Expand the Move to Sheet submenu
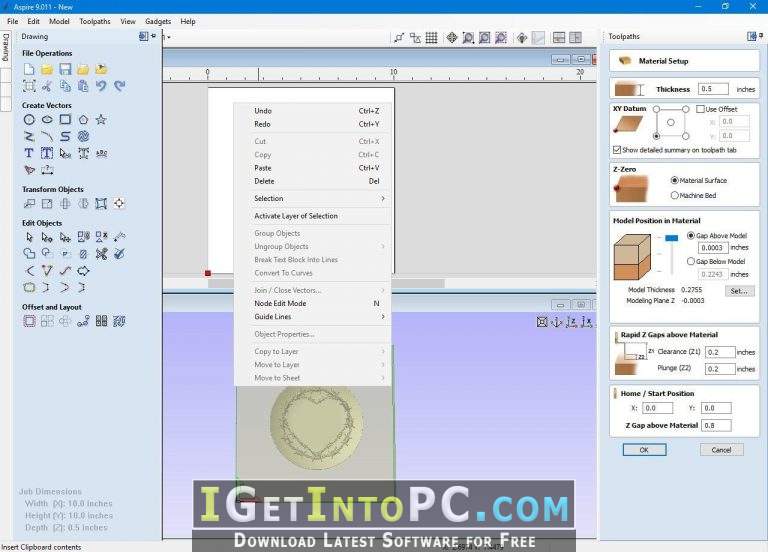This screenshot has width=768, height=552. coord(312,378)
